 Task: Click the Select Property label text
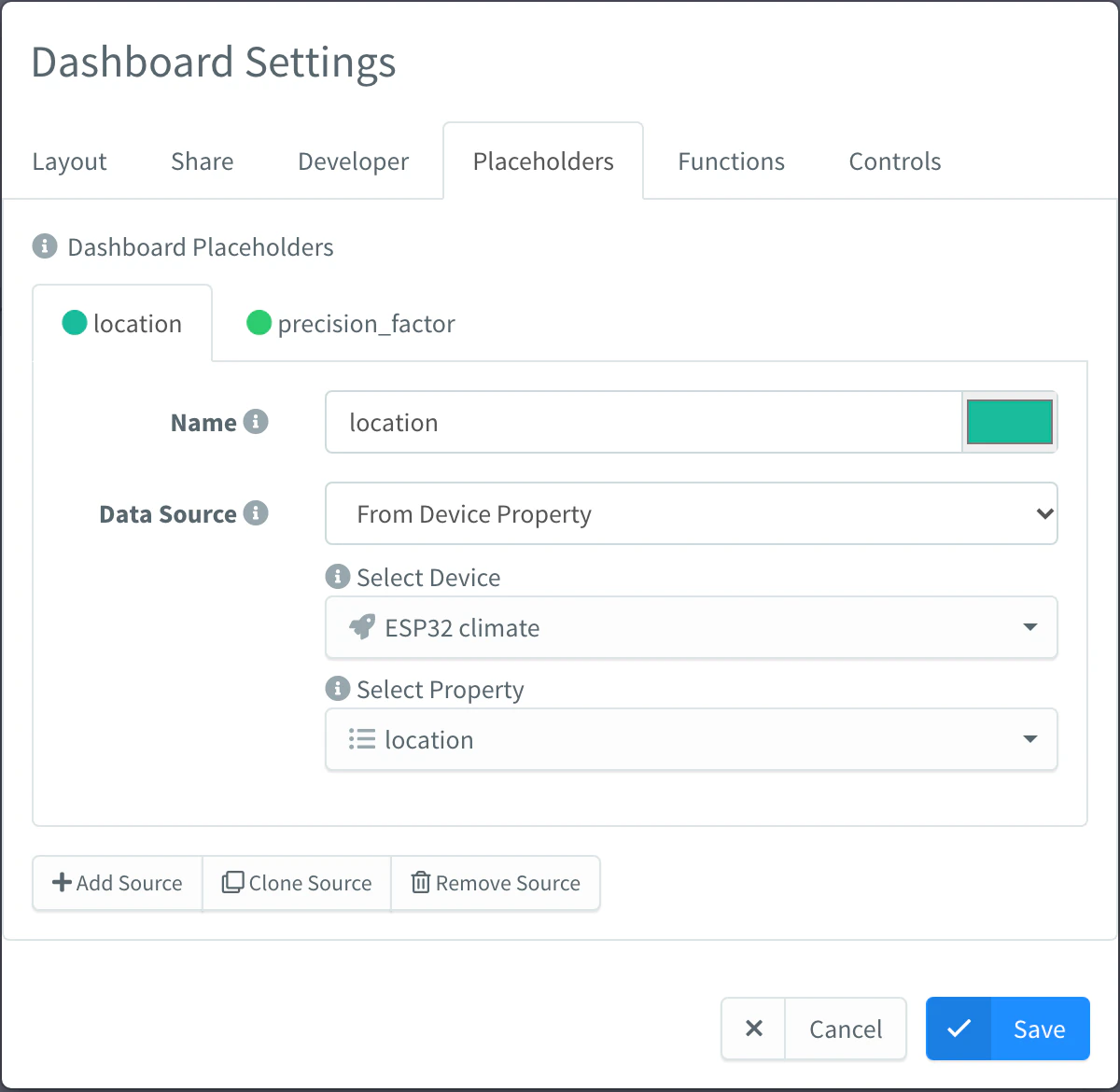(x=441, y=690)
